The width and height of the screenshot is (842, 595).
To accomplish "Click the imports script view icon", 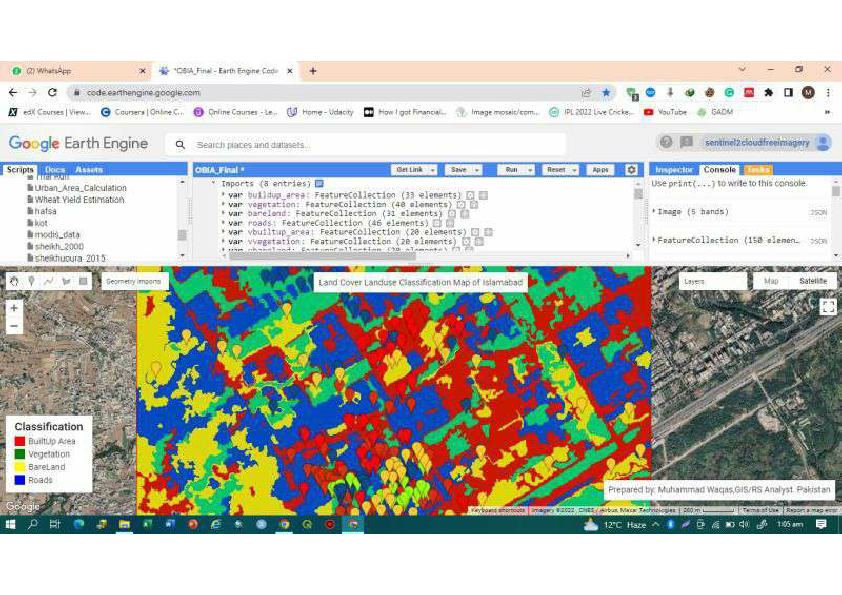I will pos(319,184).
